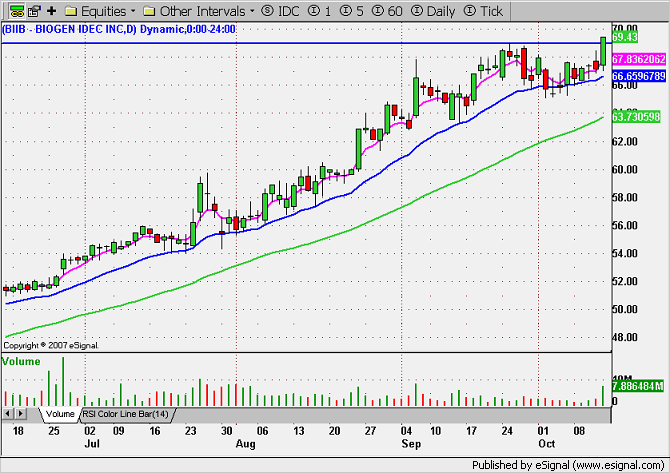Switch to 5-minute interval
This screenshot has height=473, width=670.
pos(352,11)
